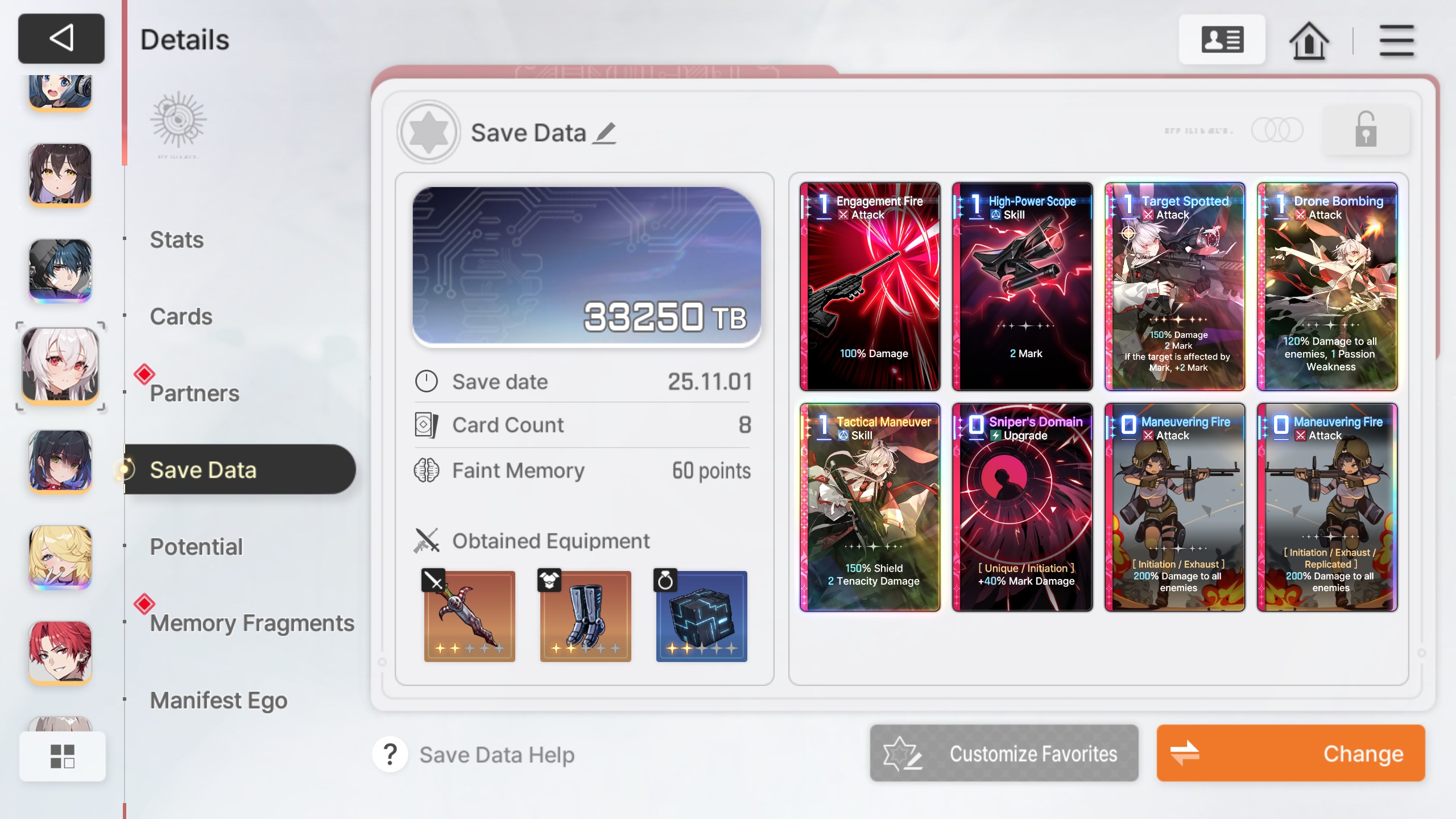Viewport: 1456px width, 819px height.
Task: Click the back arrow button
Action: coord(61,39)
